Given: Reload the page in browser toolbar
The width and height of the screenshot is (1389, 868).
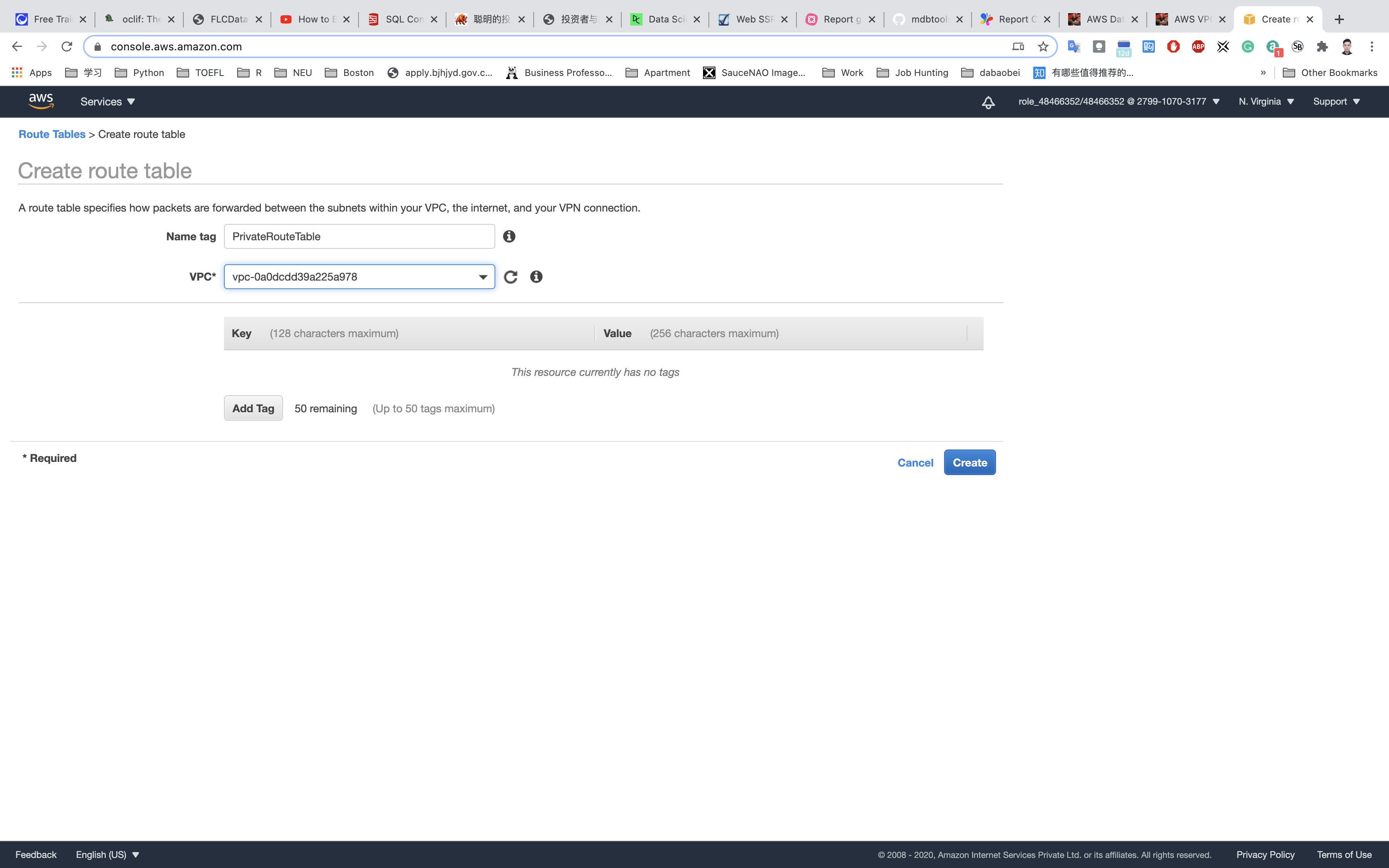Looking at the screenshot, I should click(67, 46).
